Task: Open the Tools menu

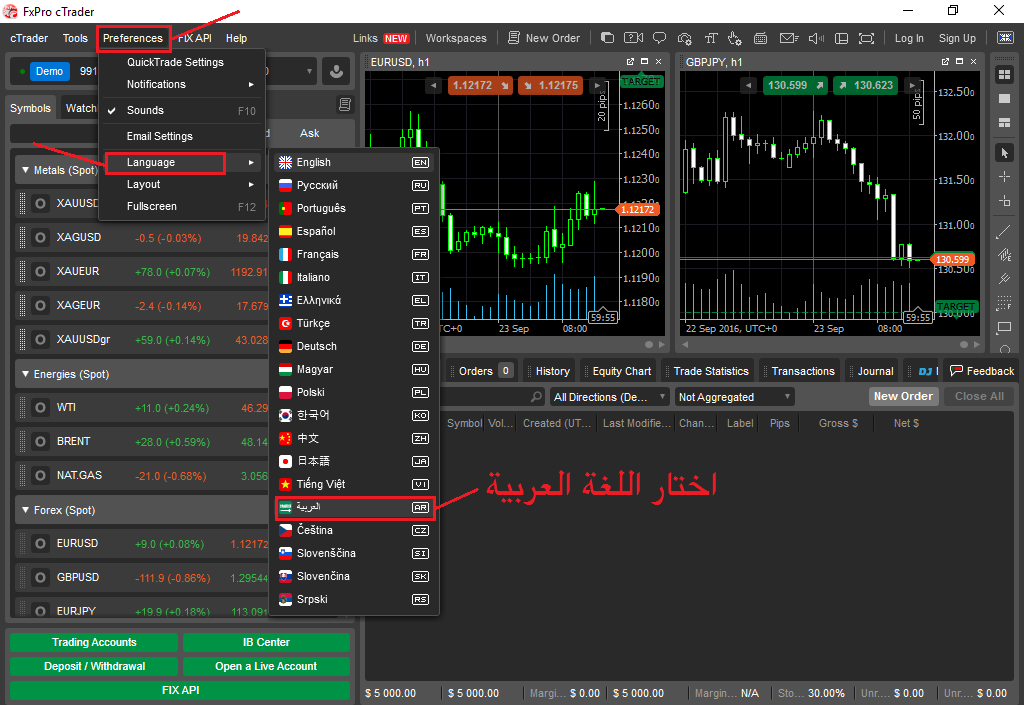Action: pos(75,39)
